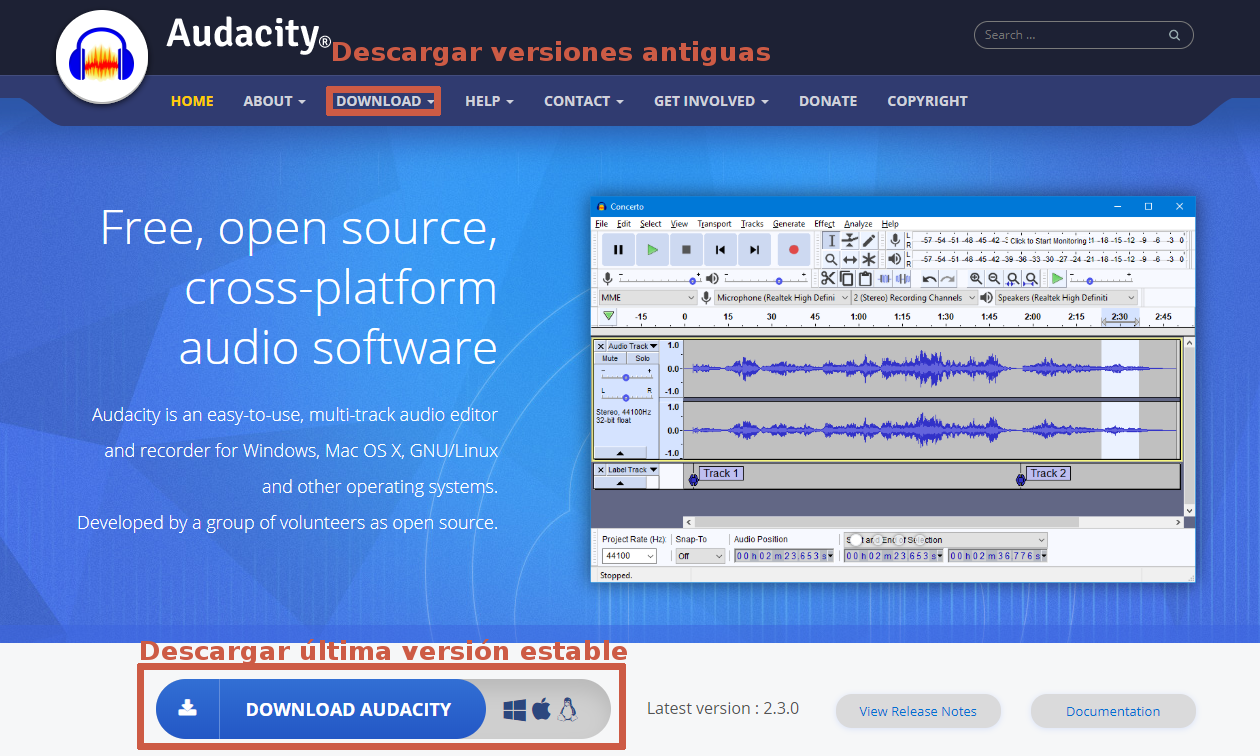Viewport: 1260px width, 756px height.
Task: Click the Silence audio selection icon
Action: click(903, 278)
